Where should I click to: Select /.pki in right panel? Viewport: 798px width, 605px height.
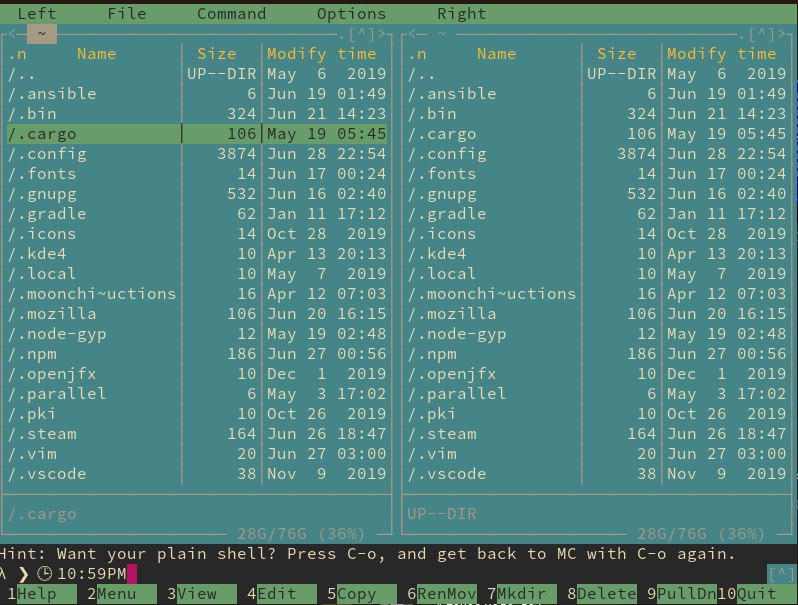(x=597, y=414)
